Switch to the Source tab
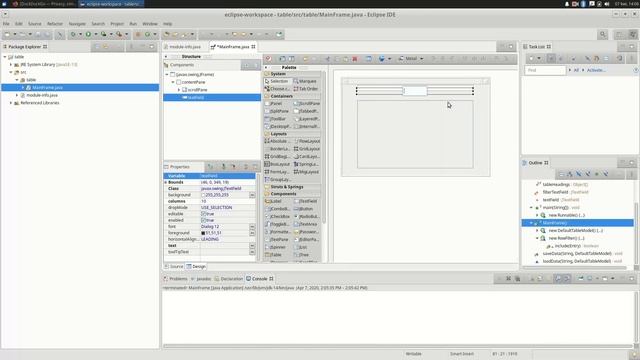 (174, 267)
